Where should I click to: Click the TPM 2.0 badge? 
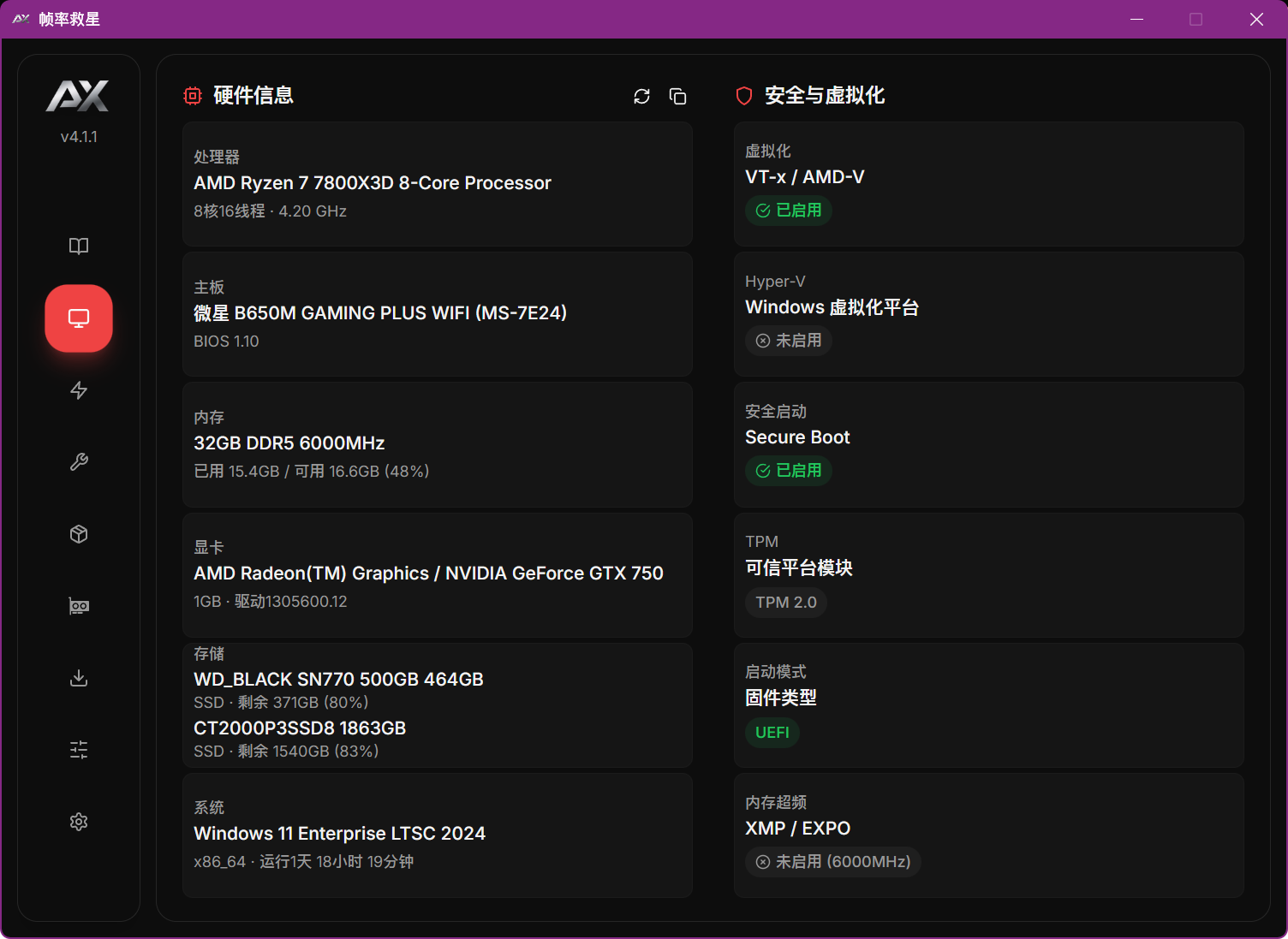tap(785, 603)
